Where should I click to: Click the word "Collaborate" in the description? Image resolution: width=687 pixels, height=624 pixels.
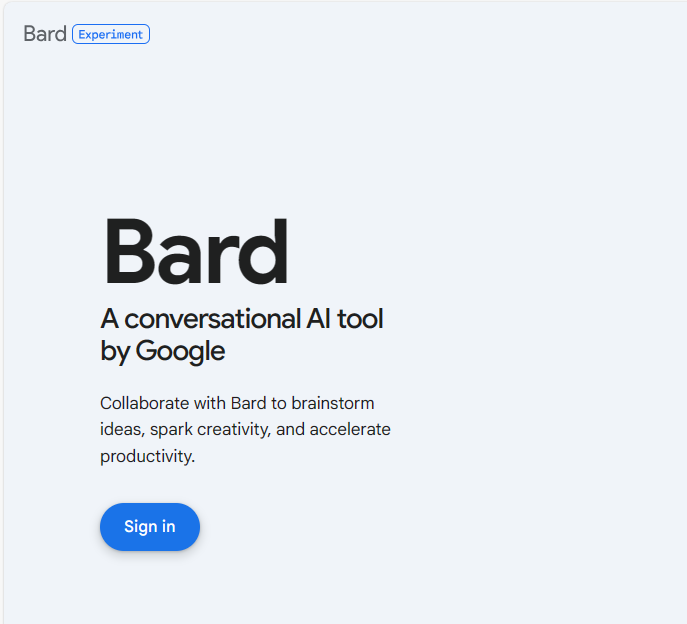point(145,403)
